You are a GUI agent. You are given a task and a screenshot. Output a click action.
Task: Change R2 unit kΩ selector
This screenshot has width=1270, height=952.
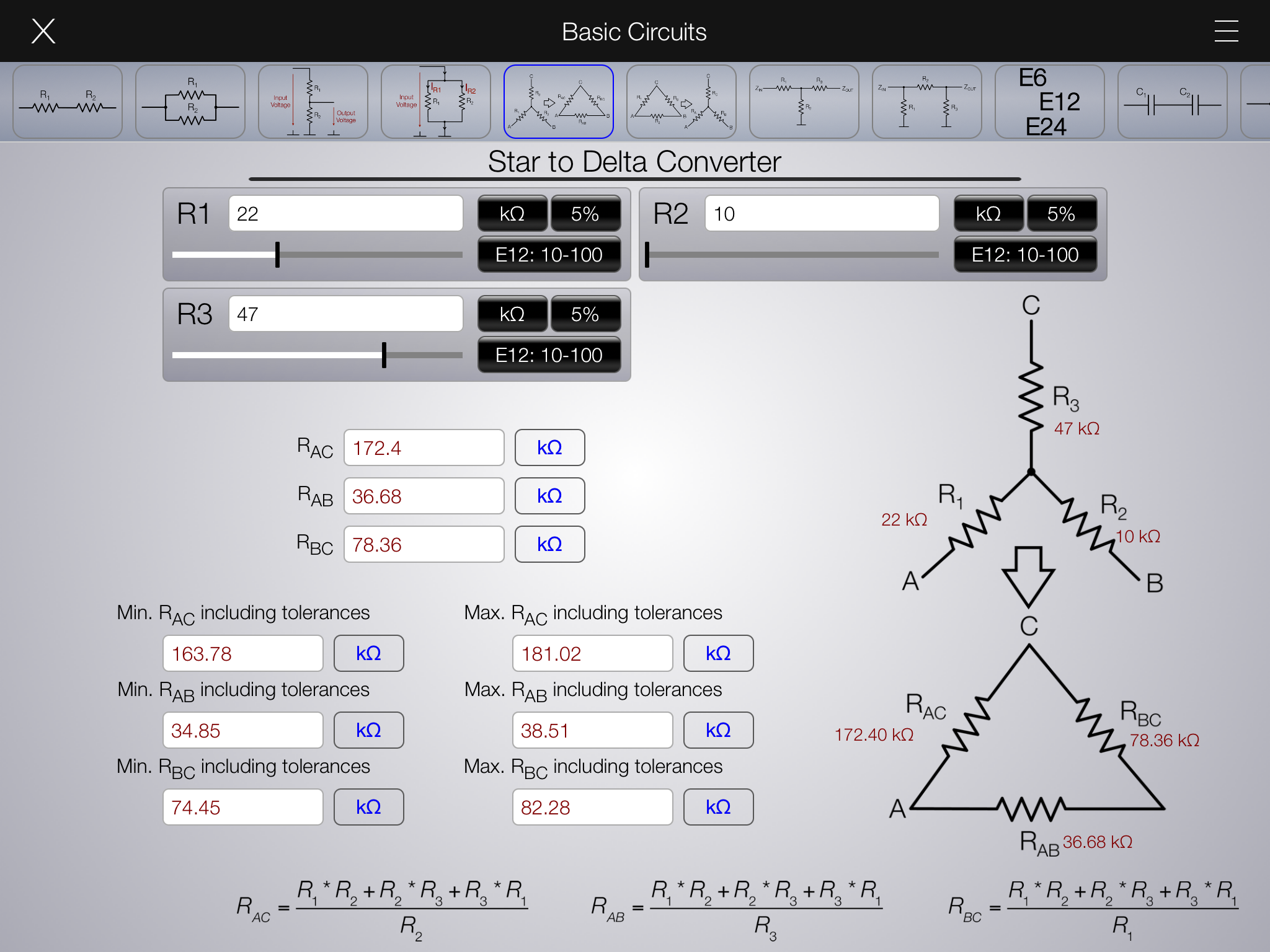pyautogui.click(x=988, y=214)
